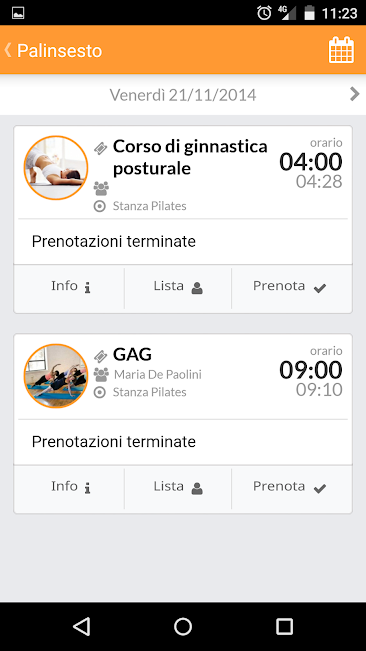Screen dimensions: 366x651
Task: Click location icon in ginnastica posturale card
Action: tap(100, 206)
